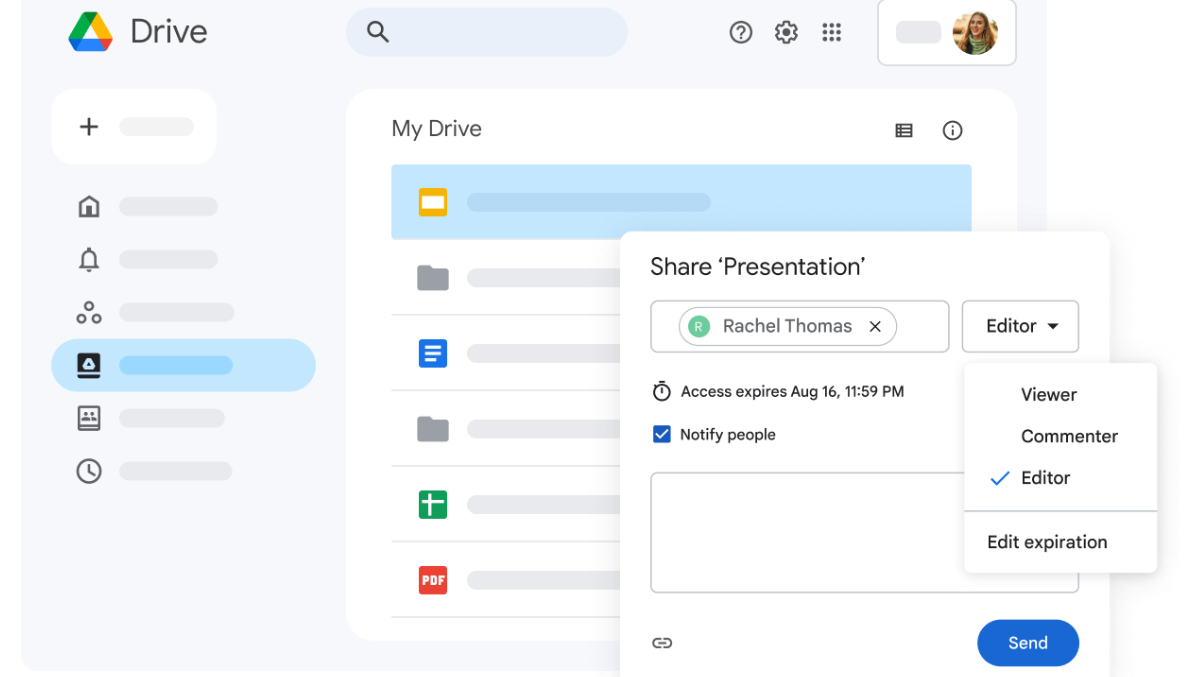The image size is (1200, 677).
Task: Open the Google apps grid
Action: [831, 33]
